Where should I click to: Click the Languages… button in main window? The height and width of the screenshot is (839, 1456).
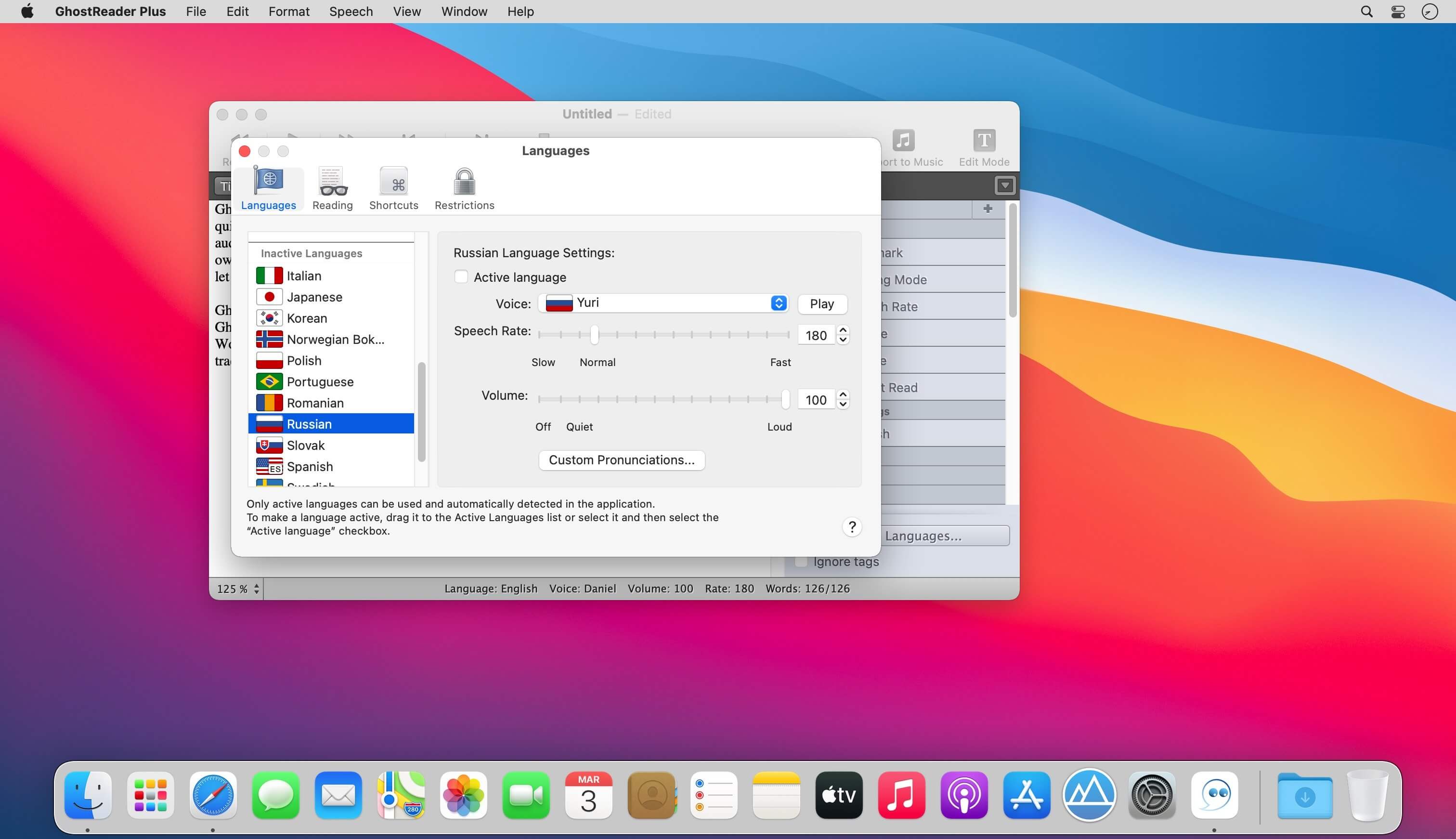coord(945,536)
